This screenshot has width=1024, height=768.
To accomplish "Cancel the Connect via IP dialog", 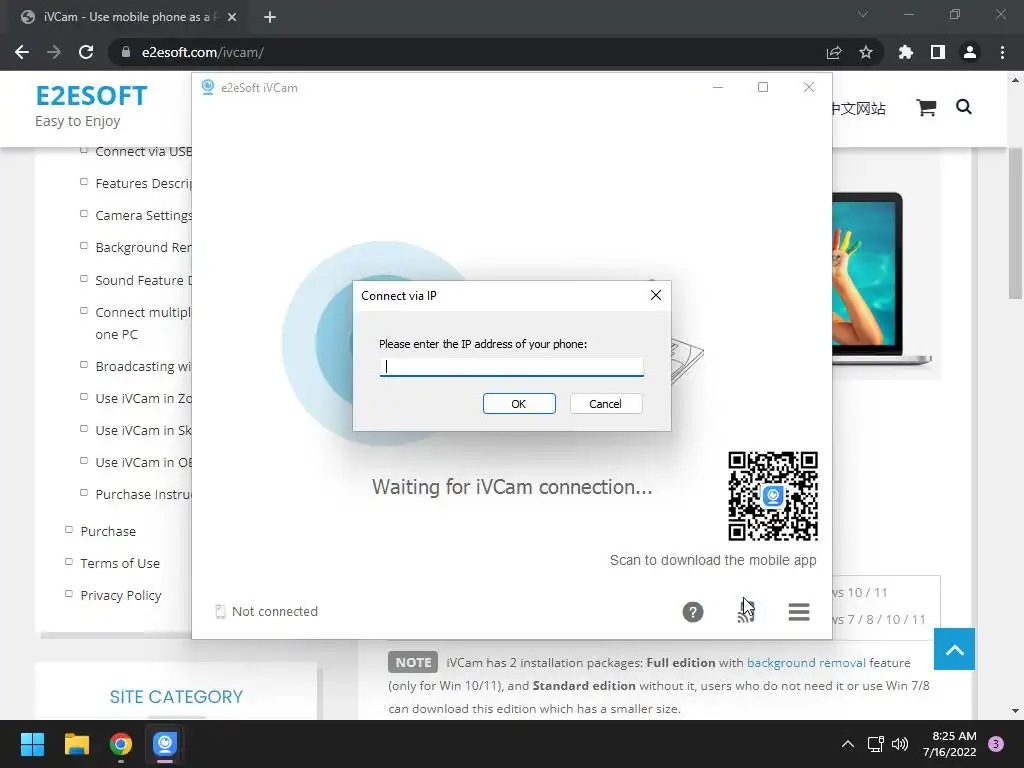I will tap(605, 404).
